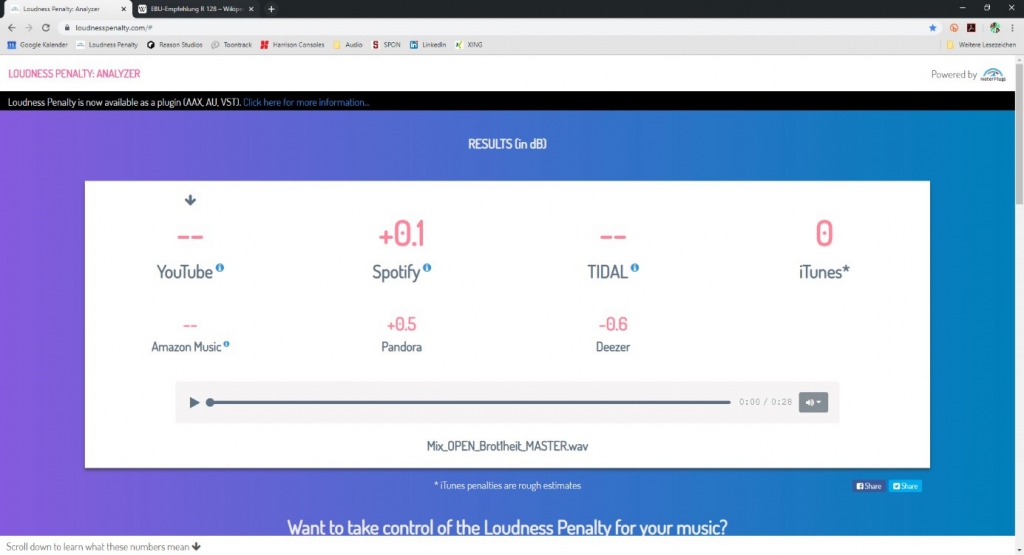The width and height of the screenshot is (1024, 555).
Task: Click the Spotify +0.1 result value
Action: 401,234
